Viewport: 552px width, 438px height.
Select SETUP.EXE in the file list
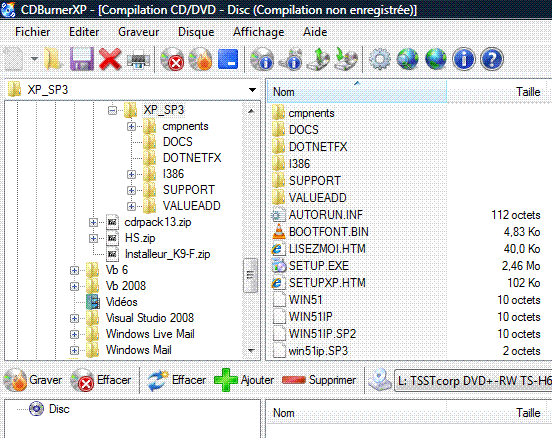click(319, 266)
